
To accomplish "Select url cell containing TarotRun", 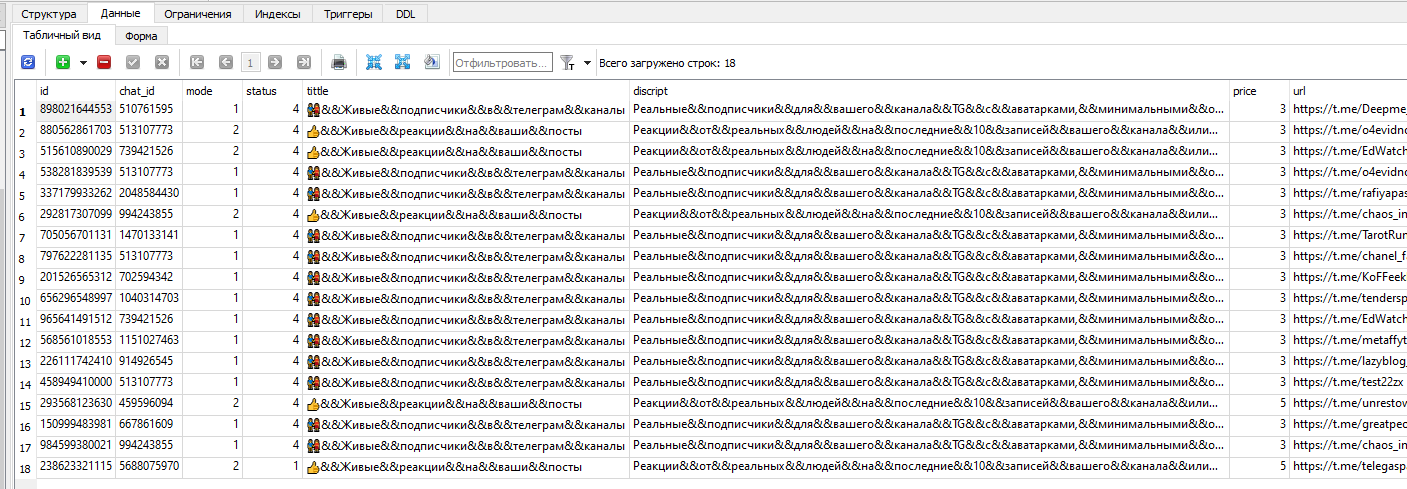I will point(1348,235).
